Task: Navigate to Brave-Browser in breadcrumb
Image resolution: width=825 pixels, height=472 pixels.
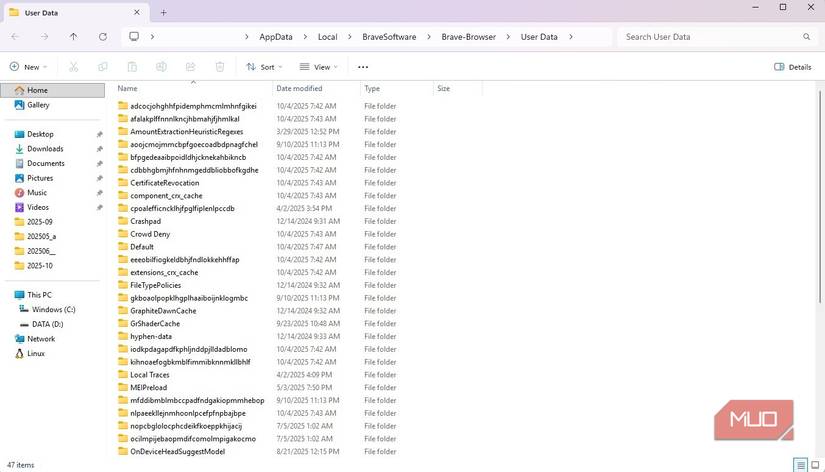Action: [468, 37]
